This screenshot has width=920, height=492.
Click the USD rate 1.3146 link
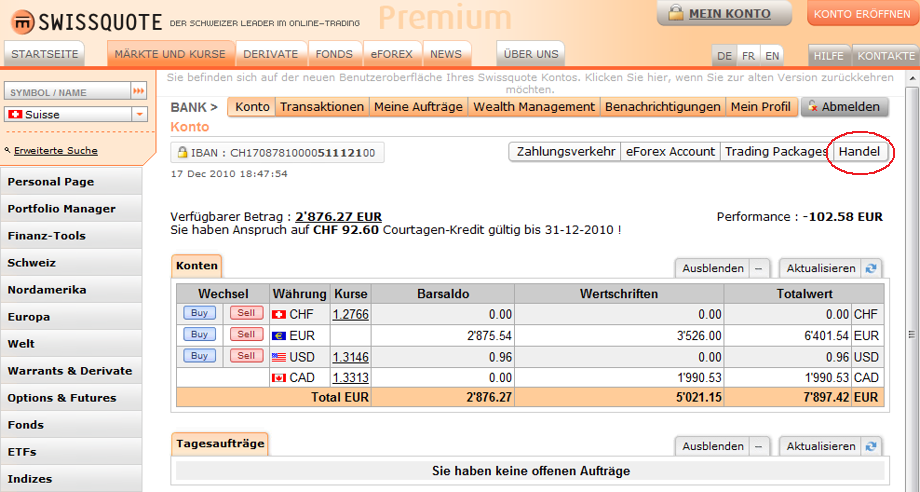(x=350, y=357)
